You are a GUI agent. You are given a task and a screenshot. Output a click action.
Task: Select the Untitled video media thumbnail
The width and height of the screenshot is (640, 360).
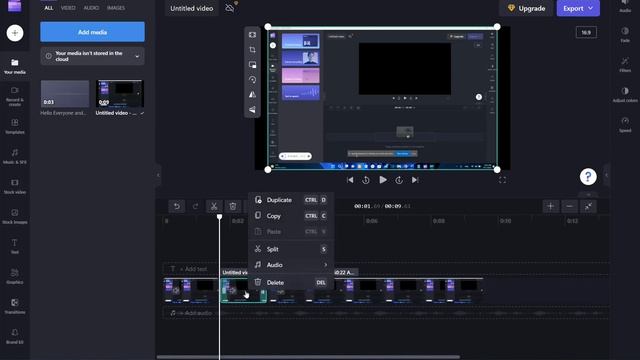(120, 94)
